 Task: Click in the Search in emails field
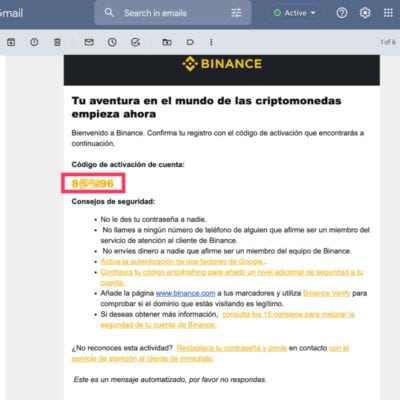tap(173, 13)
